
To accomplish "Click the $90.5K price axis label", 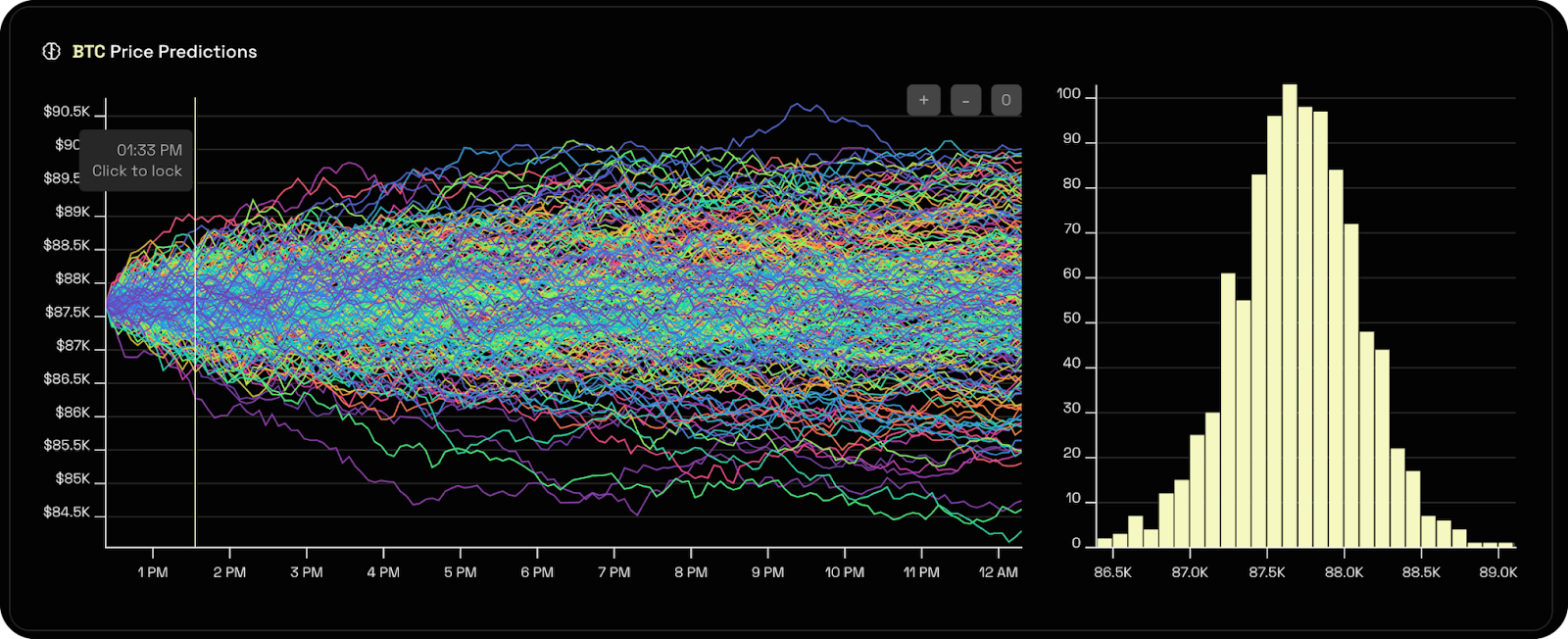I will click(67, 112).
